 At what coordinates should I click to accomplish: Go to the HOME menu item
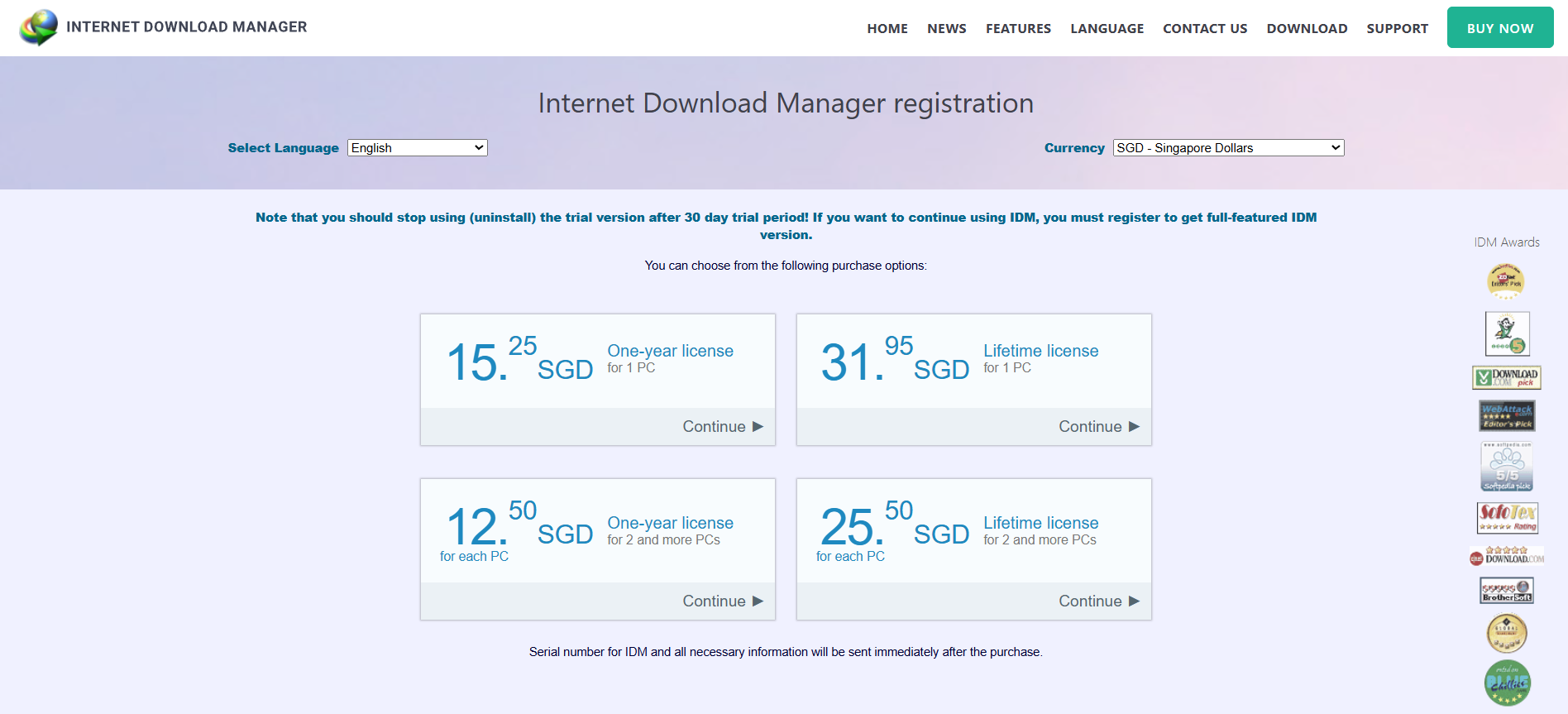pyautogui.click(x=887, y=28)
